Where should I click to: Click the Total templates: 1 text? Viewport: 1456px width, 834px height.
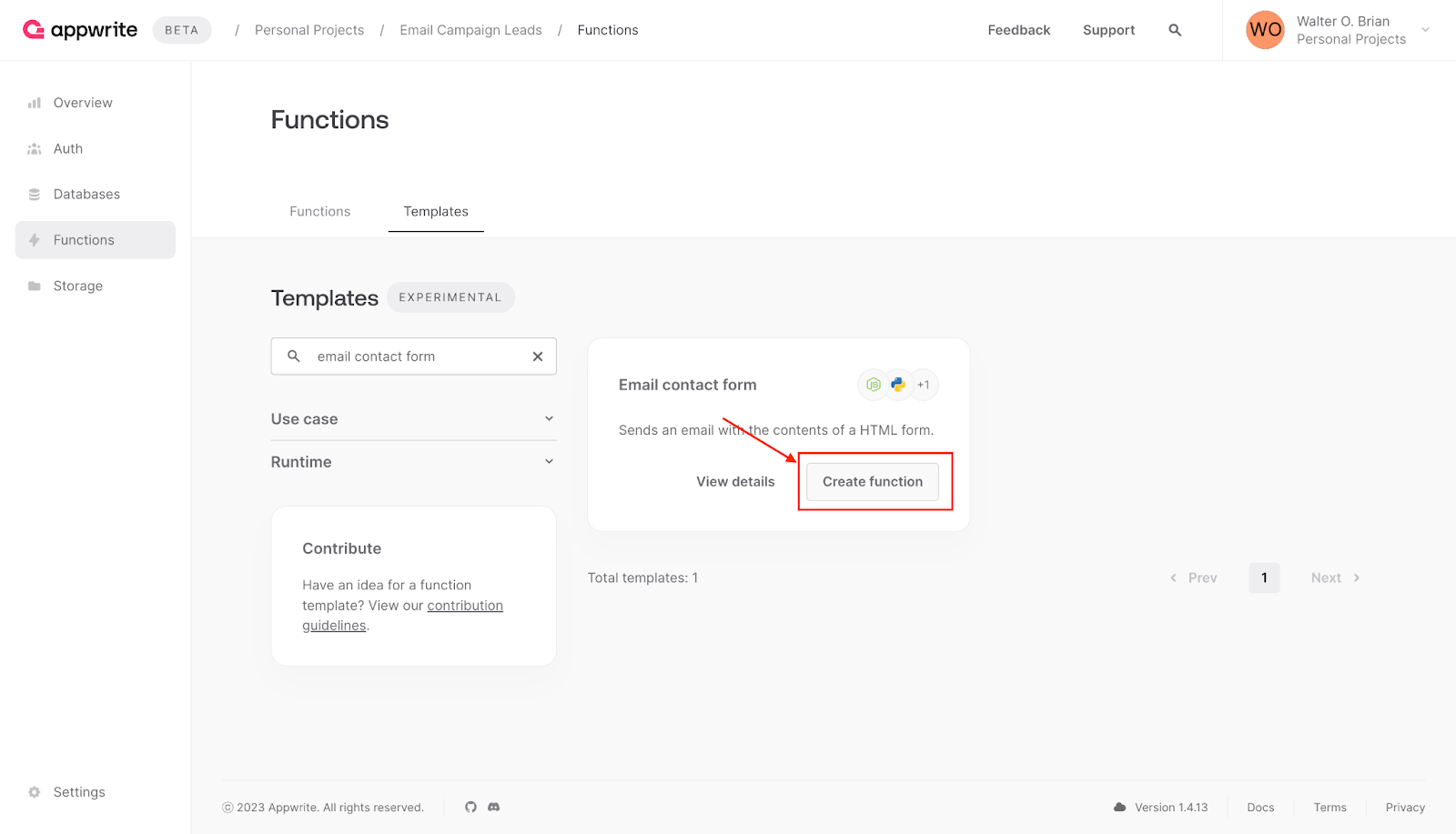coord(642,578)
